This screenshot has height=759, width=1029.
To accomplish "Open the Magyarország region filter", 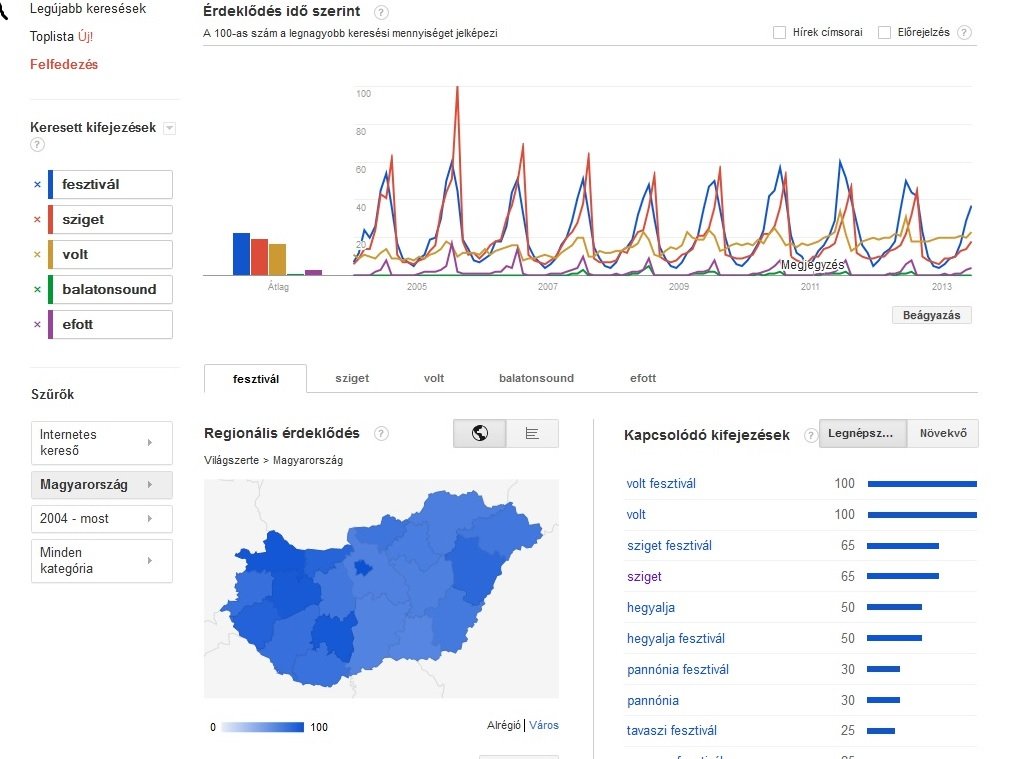I will tap(101, 485).
